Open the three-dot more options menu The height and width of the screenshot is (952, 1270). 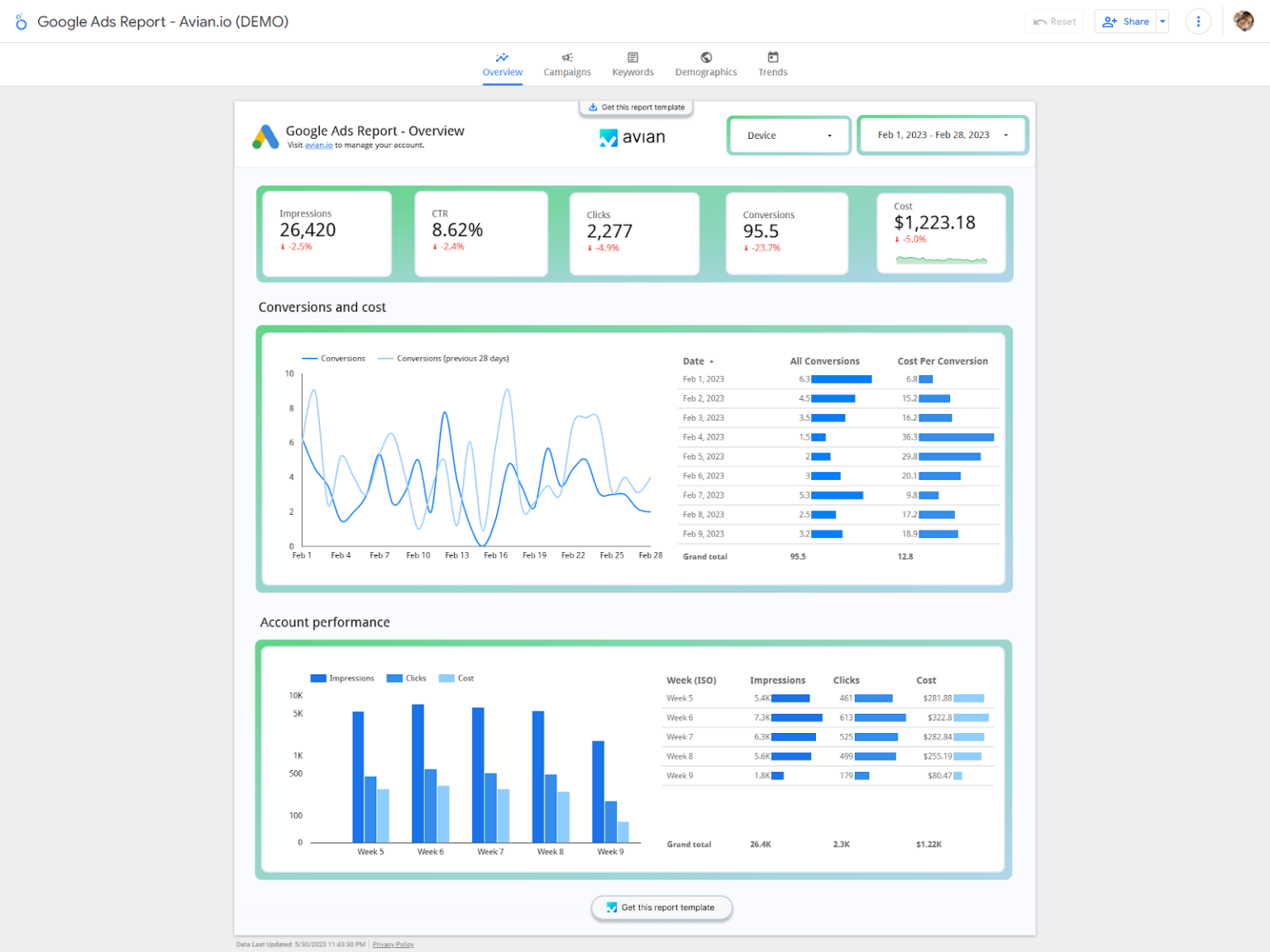coord(1197,21)
